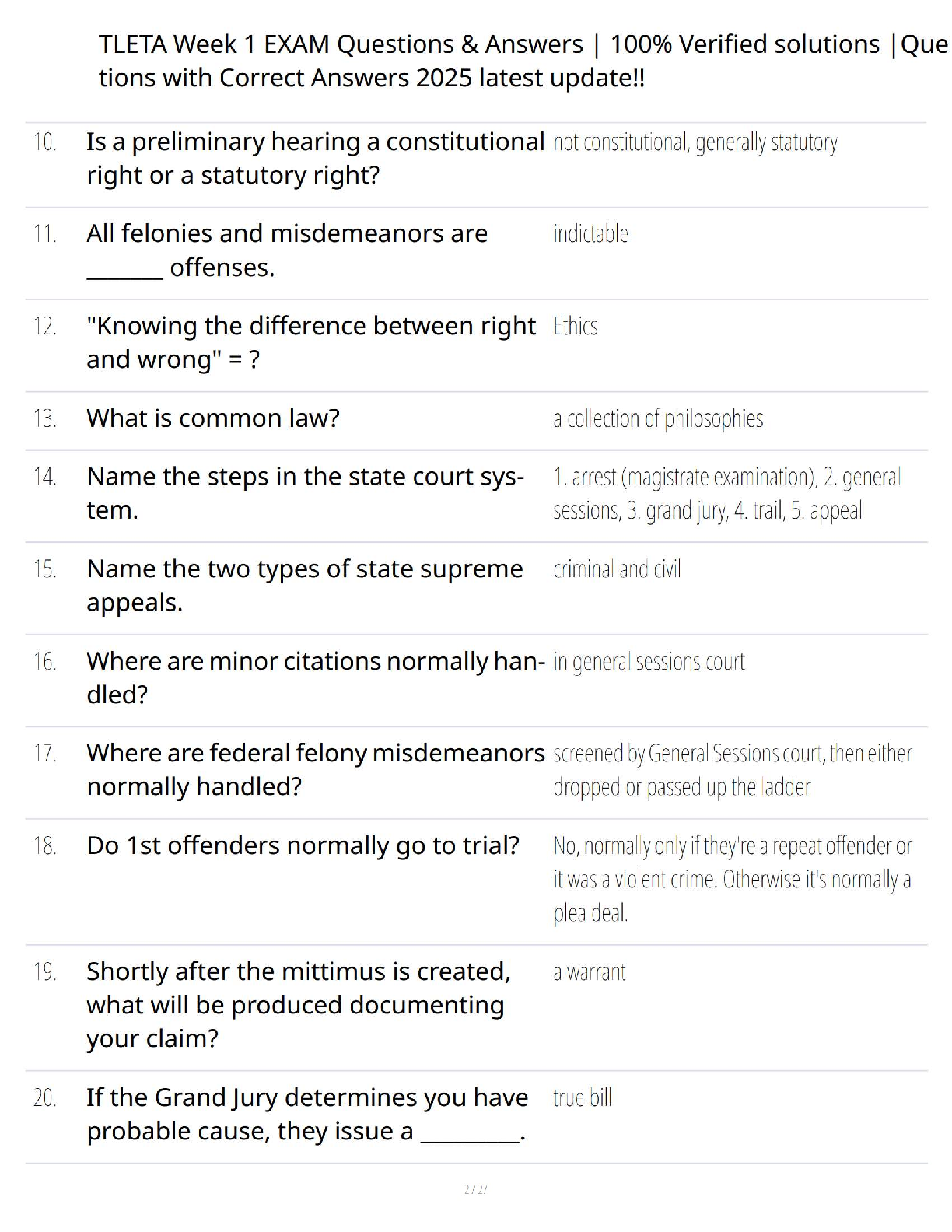Click answer 'a collection of philosophies'

point(658,418)
